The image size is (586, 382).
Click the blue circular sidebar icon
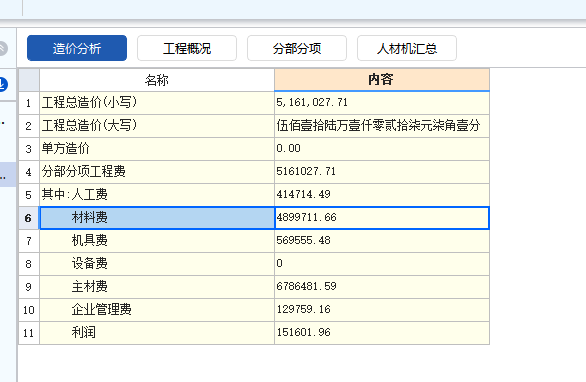pos(3,84)
